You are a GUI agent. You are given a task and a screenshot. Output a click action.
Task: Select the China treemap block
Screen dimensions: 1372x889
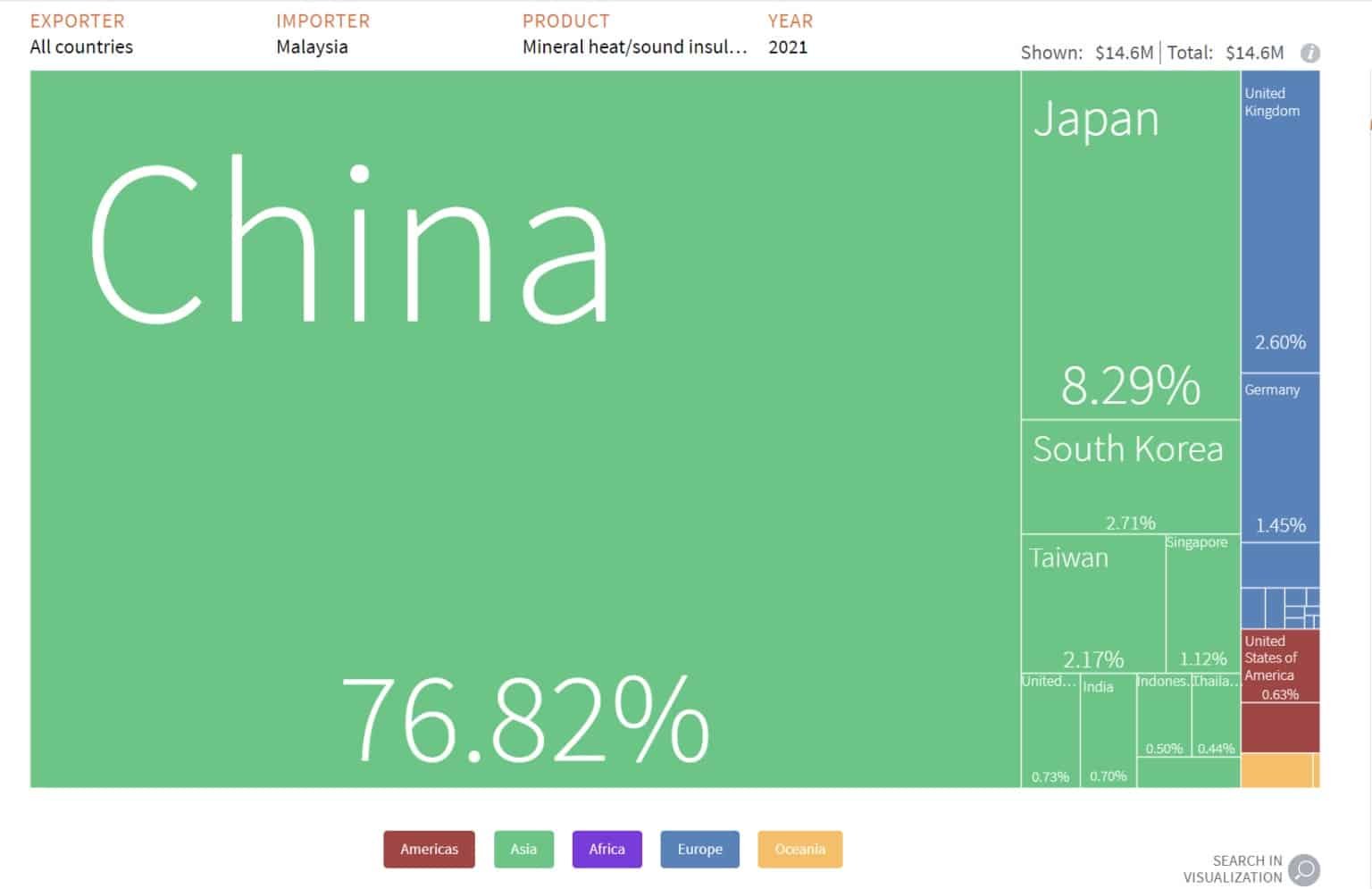(525, 429)
